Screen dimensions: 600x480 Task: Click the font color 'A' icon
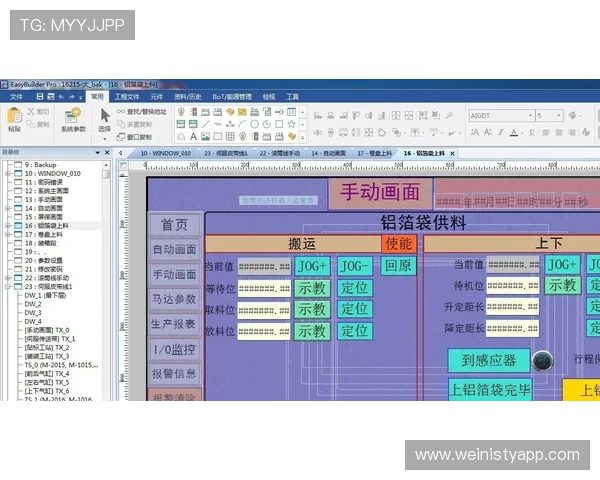pos(514,132)
